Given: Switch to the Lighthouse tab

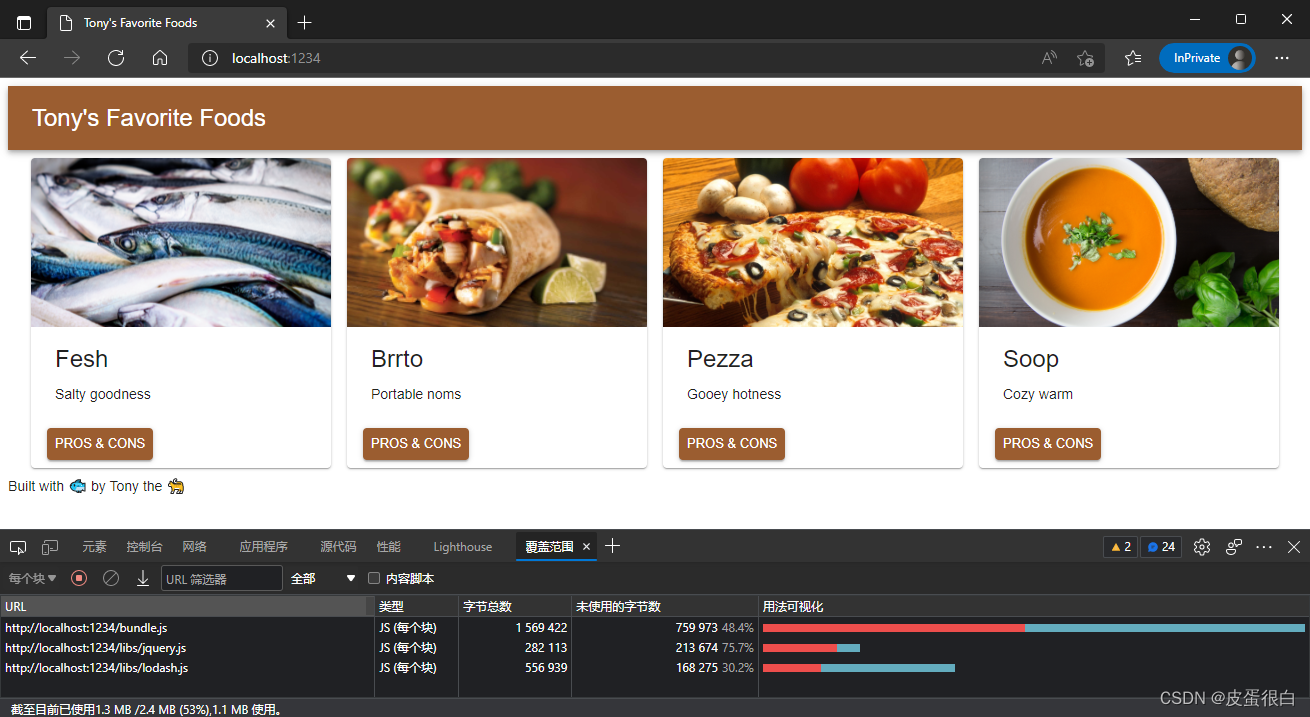Looking at the screenshot, I should (462, 547).
